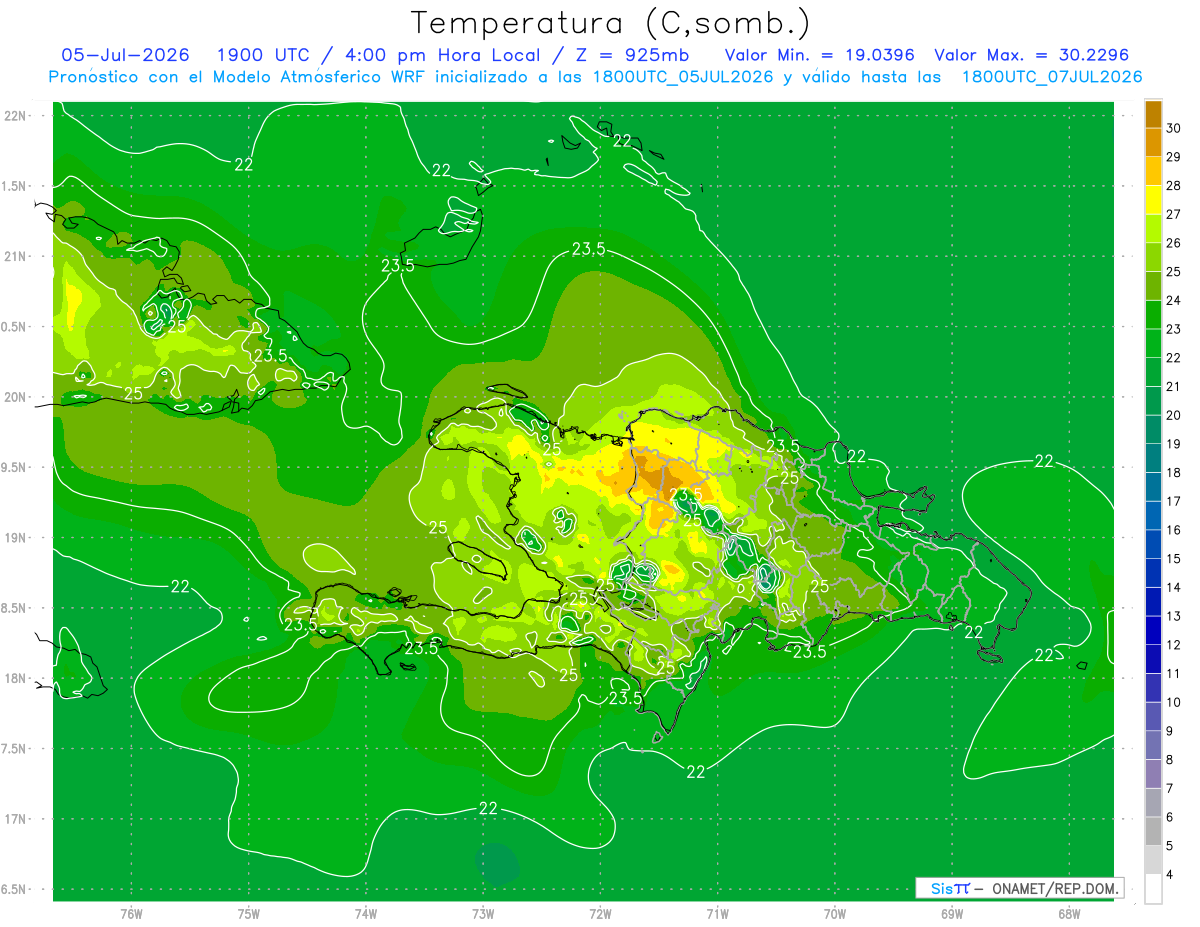1200x927 pixels.
Task: Click the legend value "23" on the color bar
Action: 1175,329
